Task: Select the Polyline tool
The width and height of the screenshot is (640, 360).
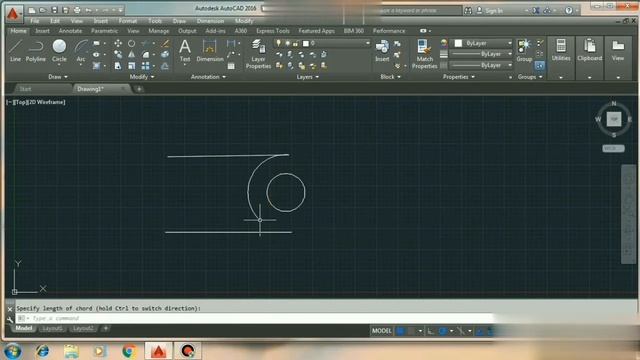Action: coord(36,51)
